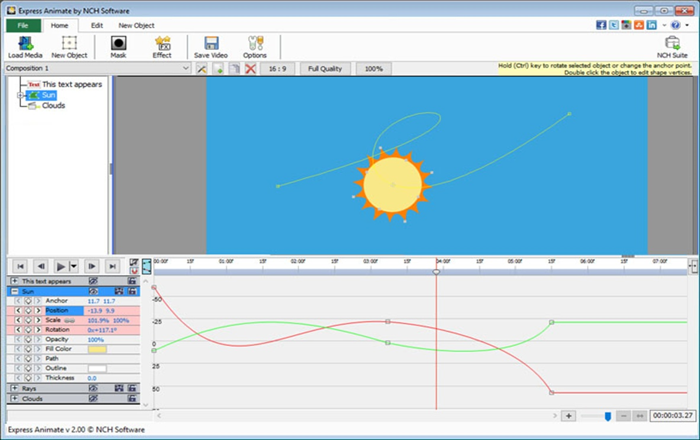The image size is (700, 440).
Task: Click the Position value -13.9
Action: click(95, 311)
